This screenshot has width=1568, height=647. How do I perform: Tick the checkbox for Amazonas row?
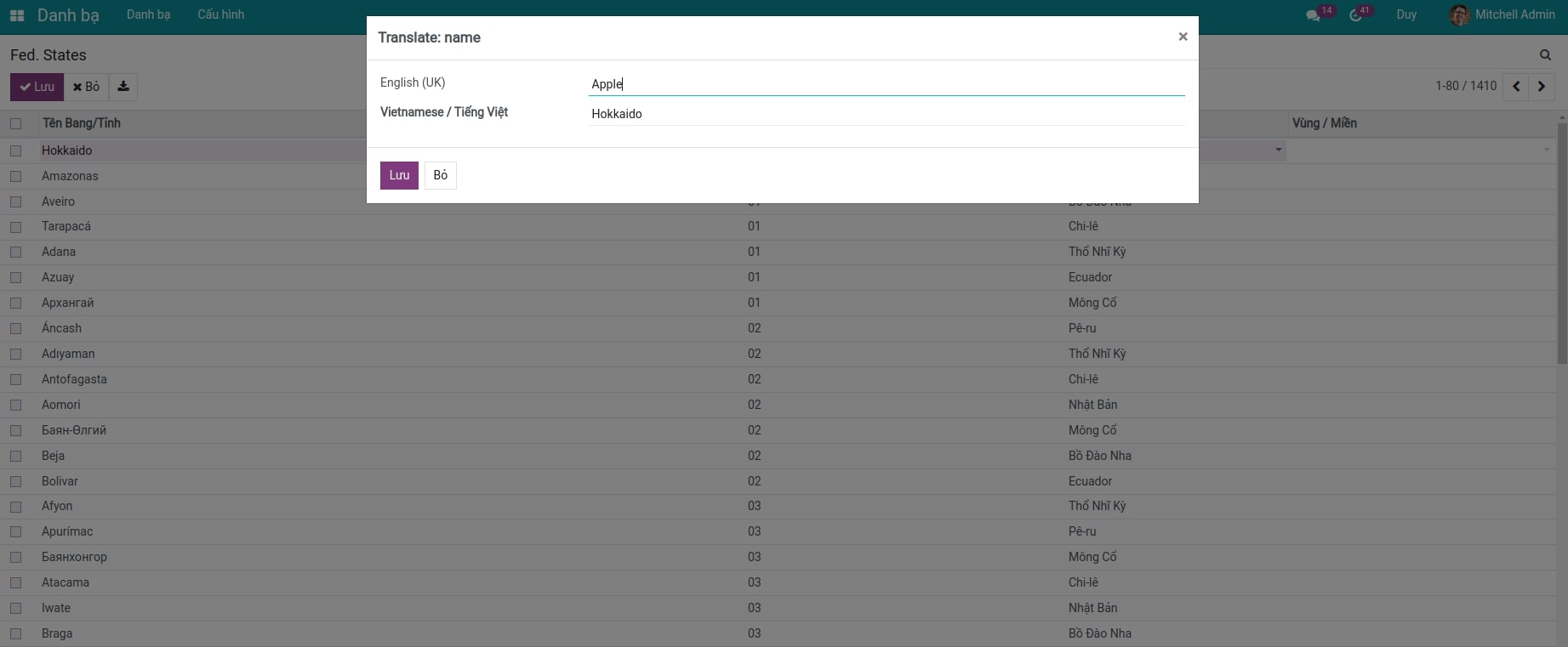15,176
